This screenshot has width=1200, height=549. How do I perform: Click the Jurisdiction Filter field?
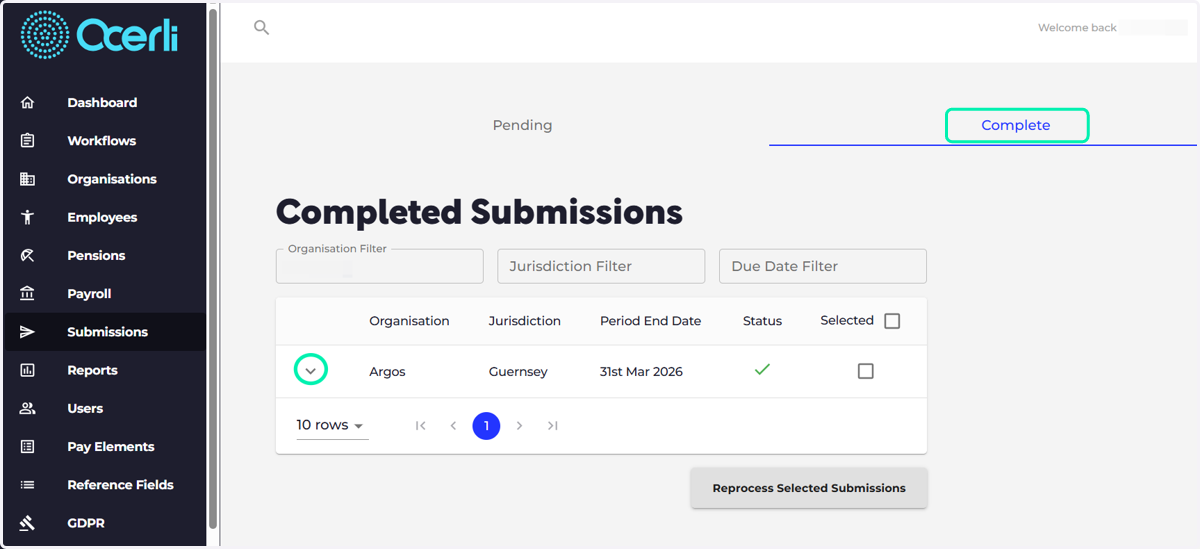point(601,266)
